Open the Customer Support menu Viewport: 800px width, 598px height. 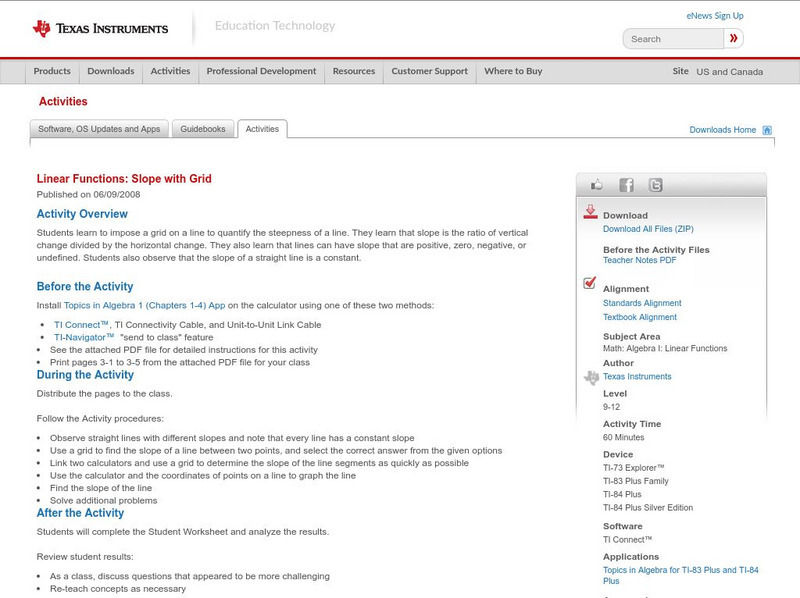[430, 71]
